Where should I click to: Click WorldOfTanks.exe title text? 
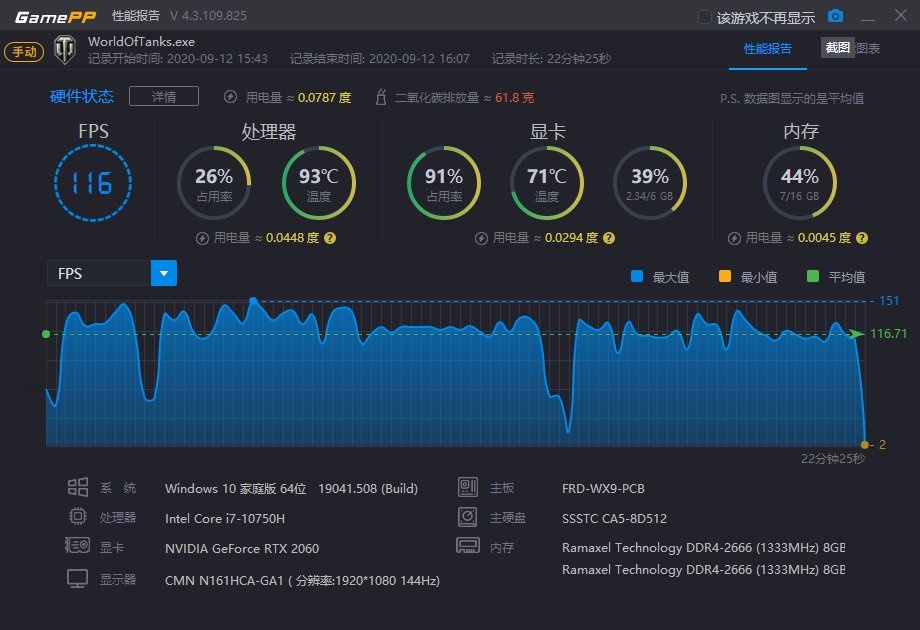coord(141,42)
